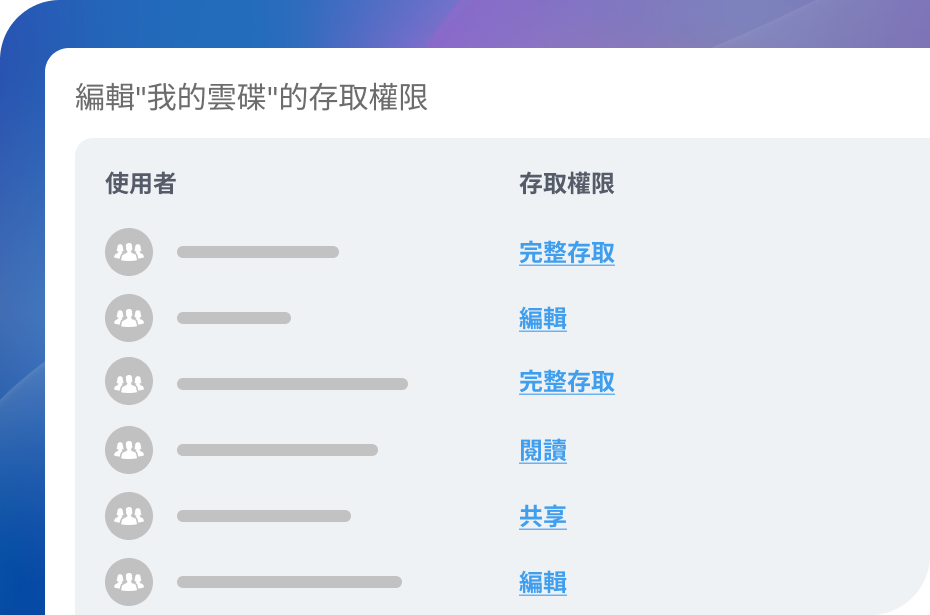Select the group avatar in the fourth row
This screenshot has width=930, height=615.
click(129, 450)
